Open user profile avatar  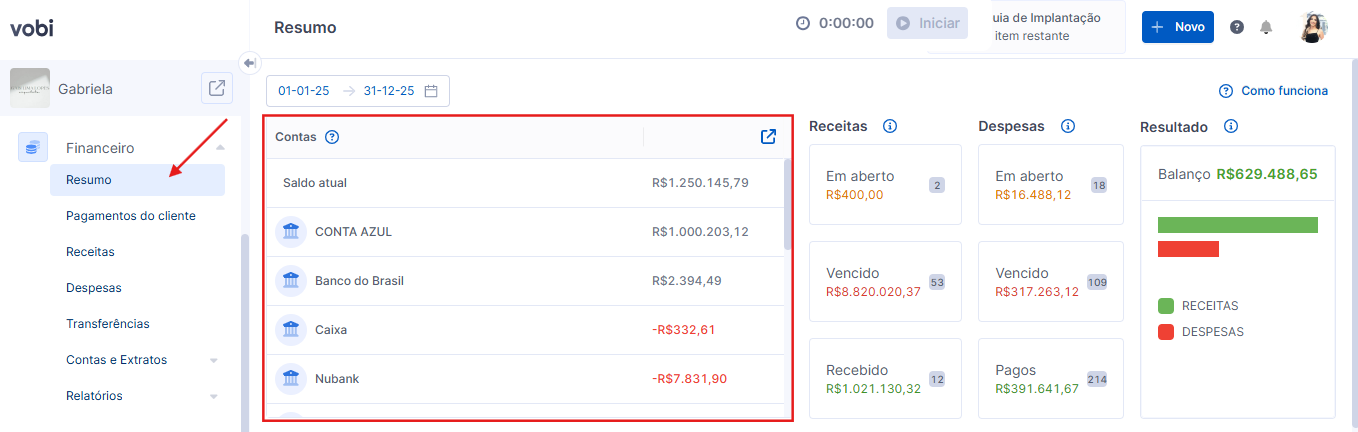click(1313, 27)
